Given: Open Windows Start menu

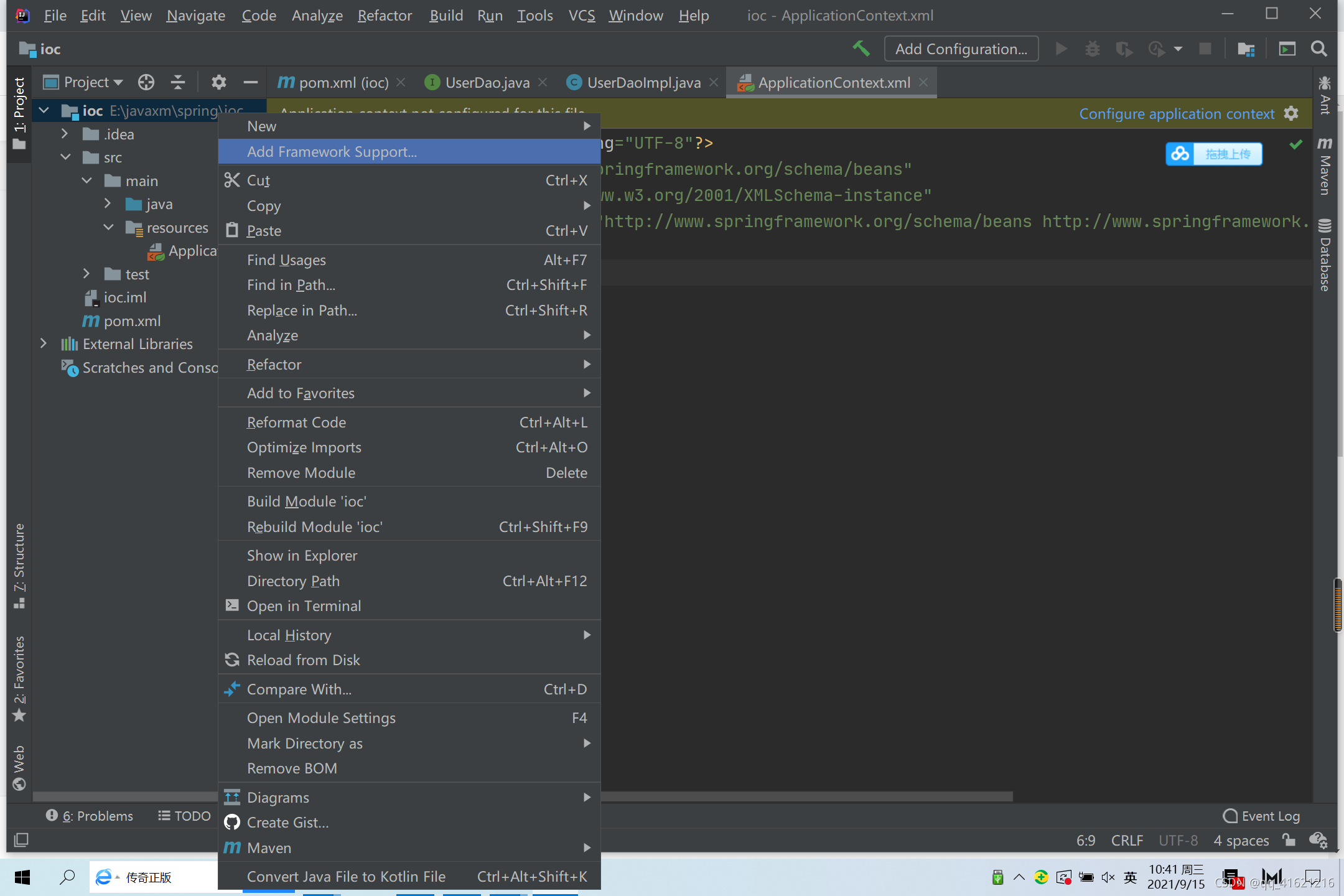Looking at the screenshot, I should (x=22, y=877).
